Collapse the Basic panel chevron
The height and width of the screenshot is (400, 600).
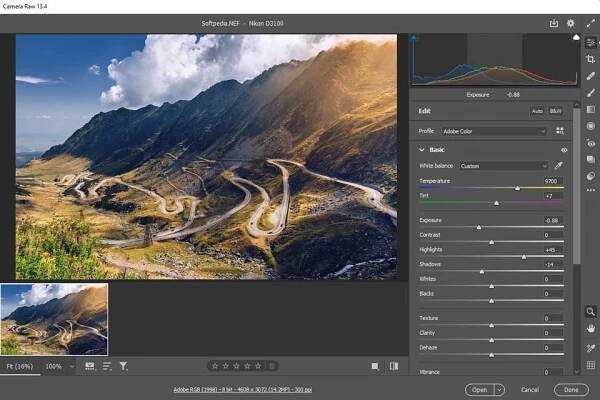coord(421,150)
